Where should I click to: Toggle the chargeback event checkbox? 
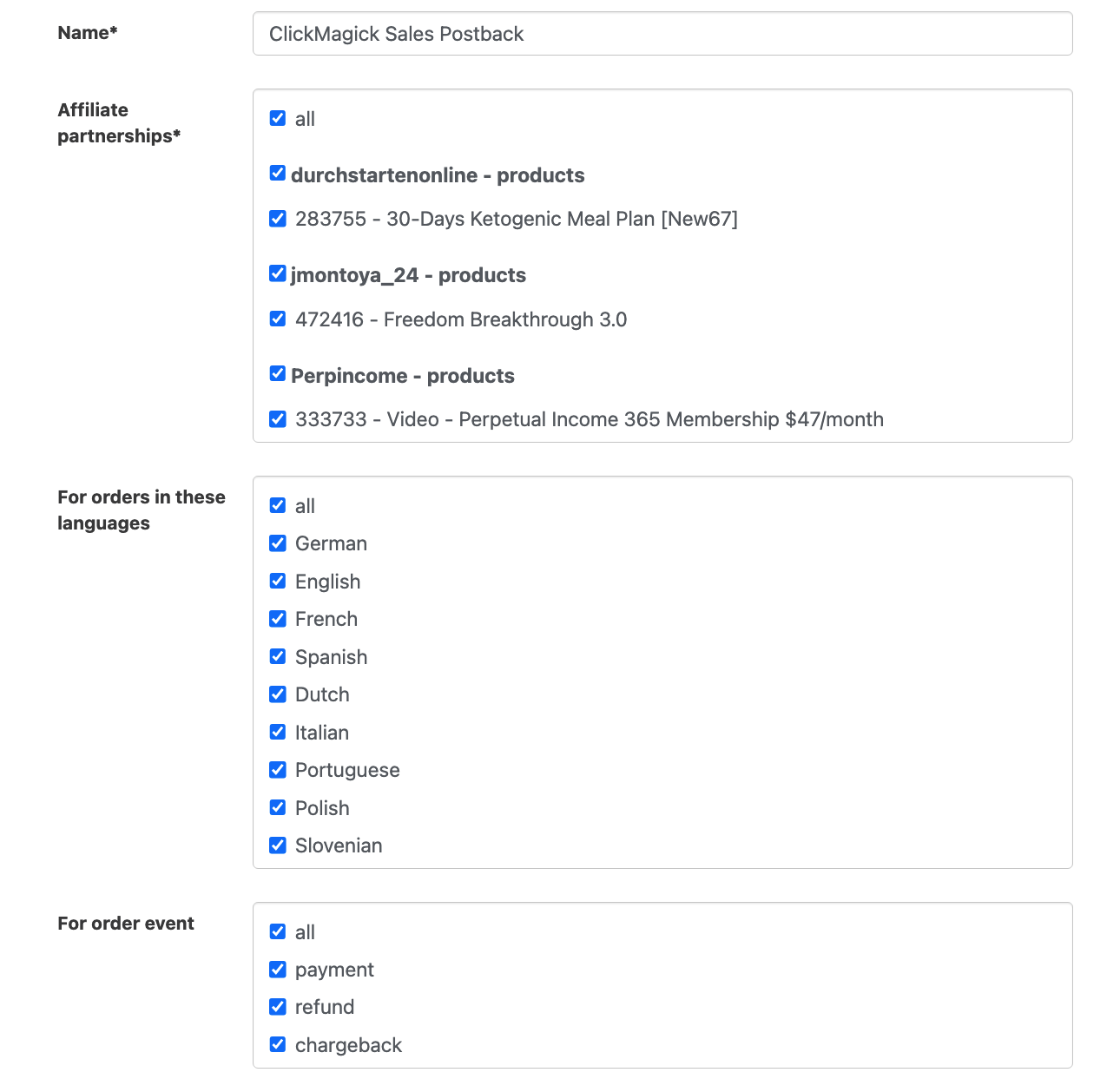[x=278, y=1044]
